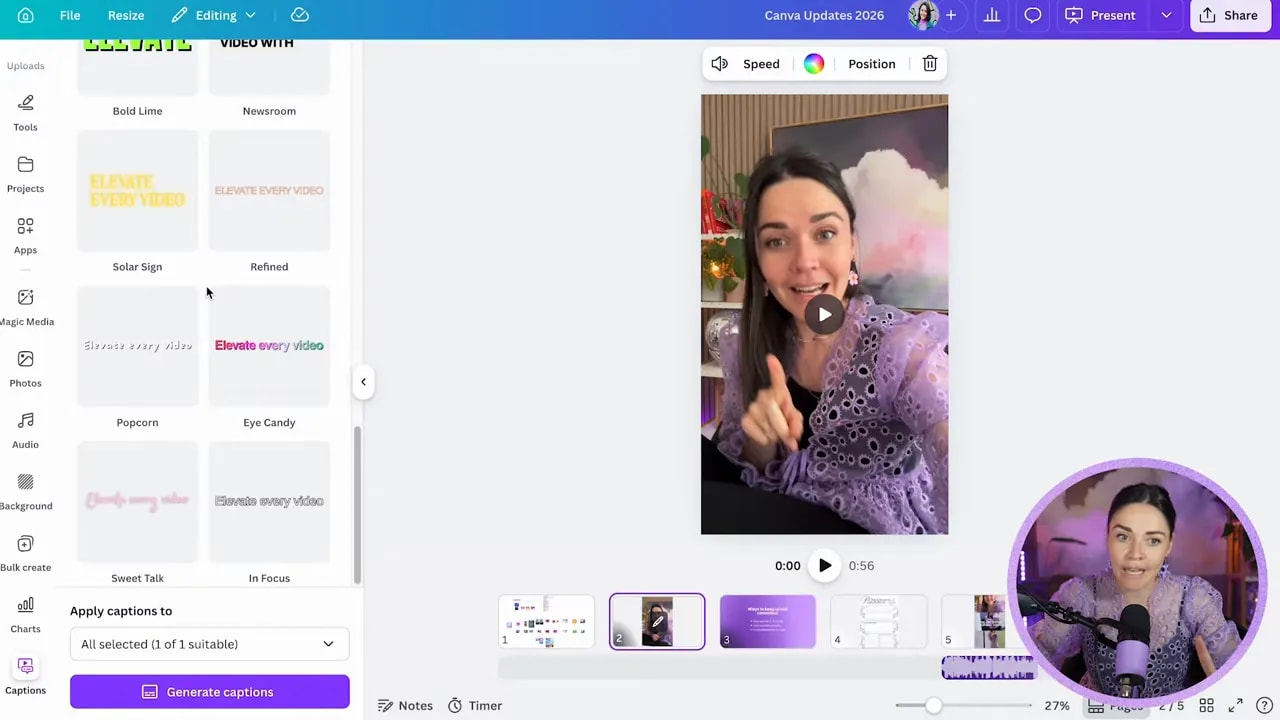The width and height of the screenshot is (1280, 720).
Task: Click the Canva Updates 2026 title
Action: [824, 15]
